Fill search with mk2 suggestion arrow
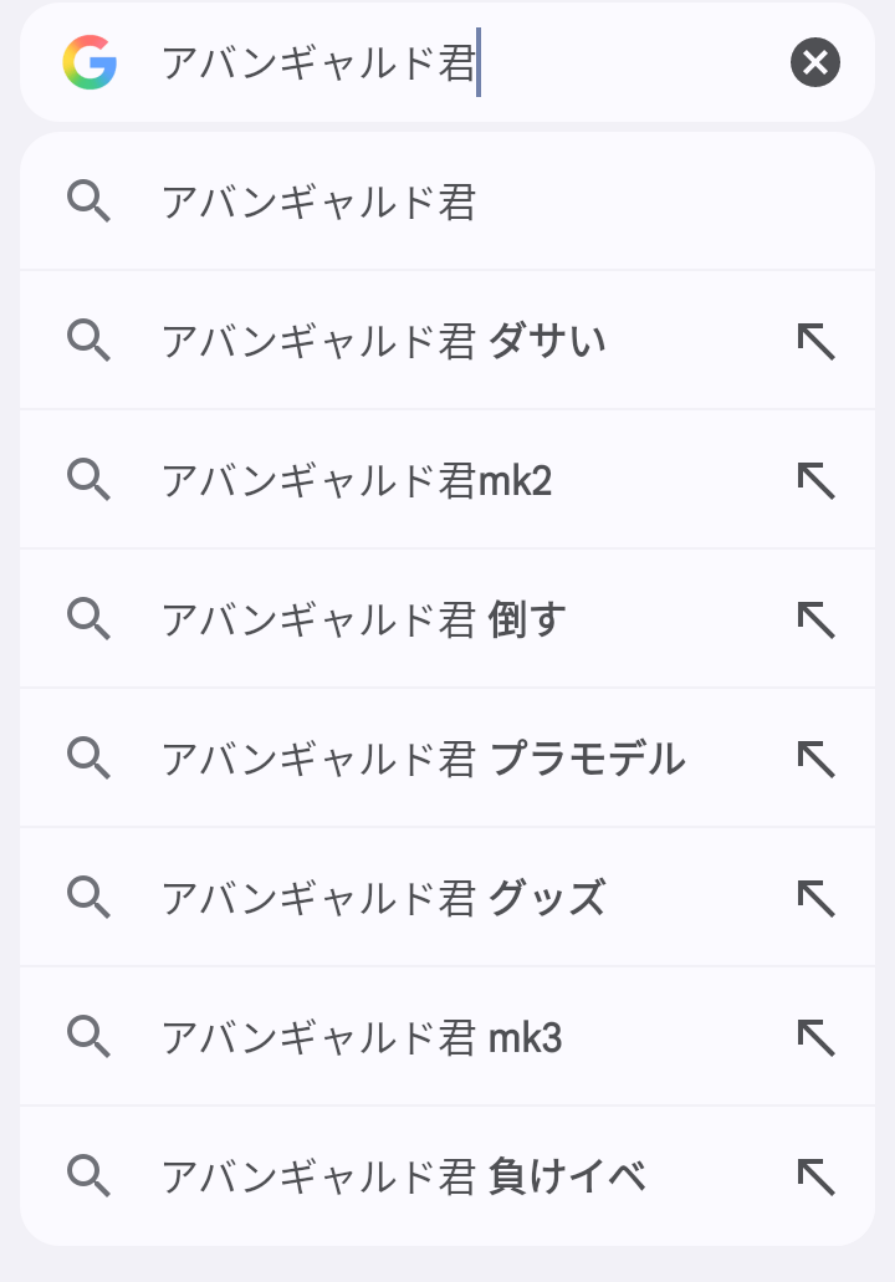This screenshot has width=895, height=1282. tap(816, 482)
